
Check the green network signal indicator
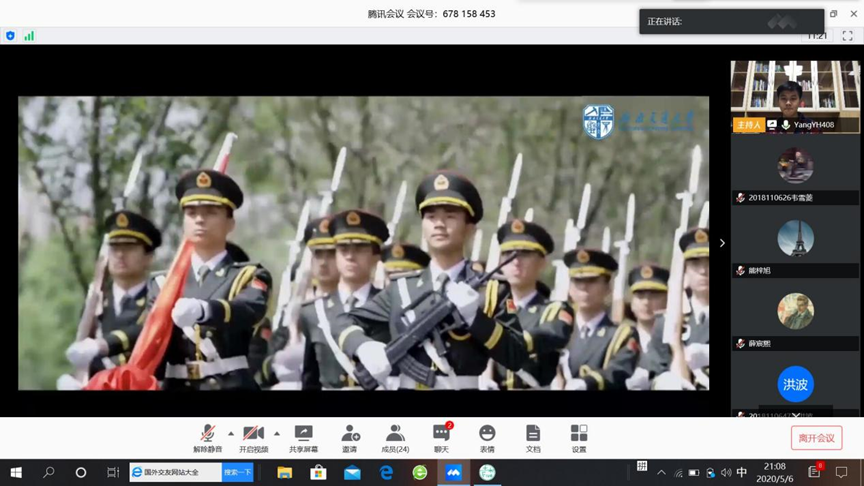tap(29, 36)
